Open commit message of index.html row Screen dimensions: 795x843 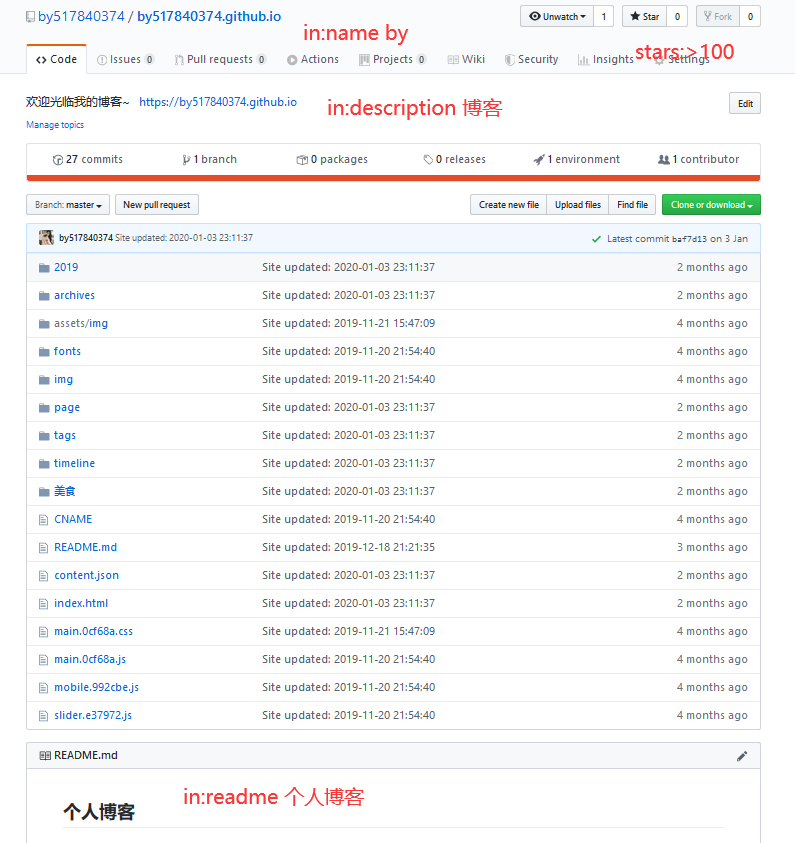coord(348,603)
